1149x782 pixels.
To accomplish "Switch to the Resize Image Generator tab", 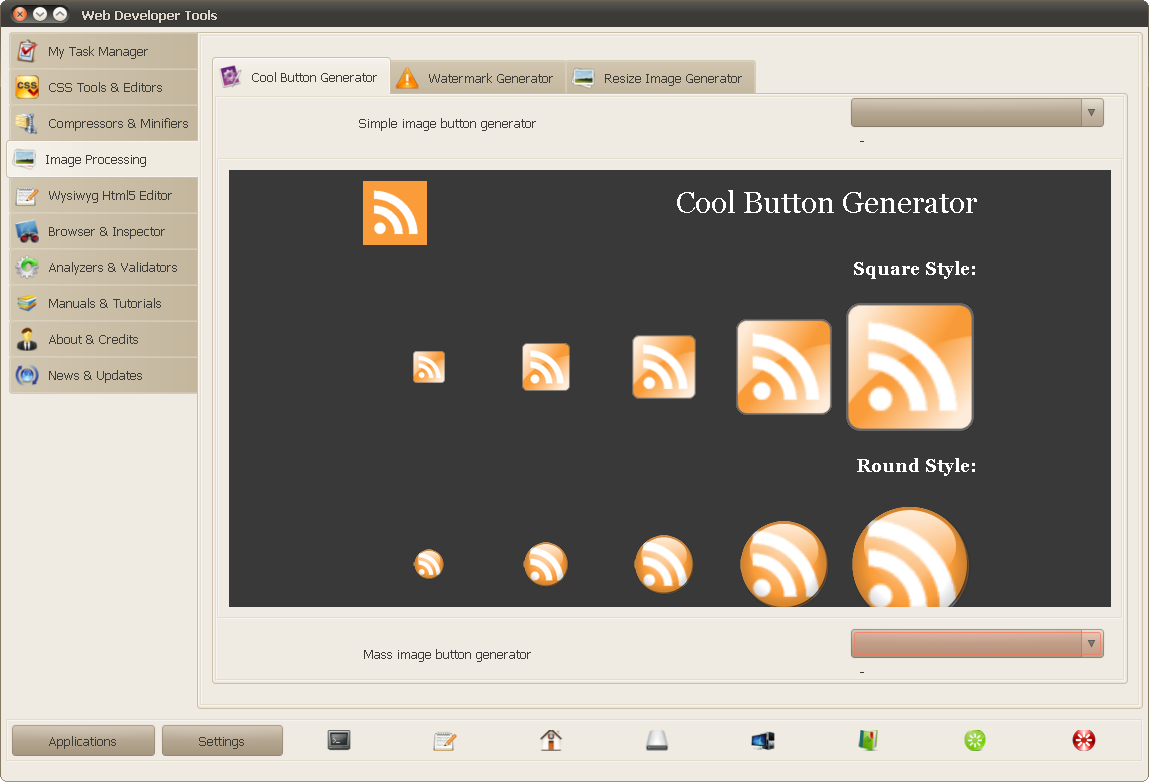I will click(x=660, y=78).
